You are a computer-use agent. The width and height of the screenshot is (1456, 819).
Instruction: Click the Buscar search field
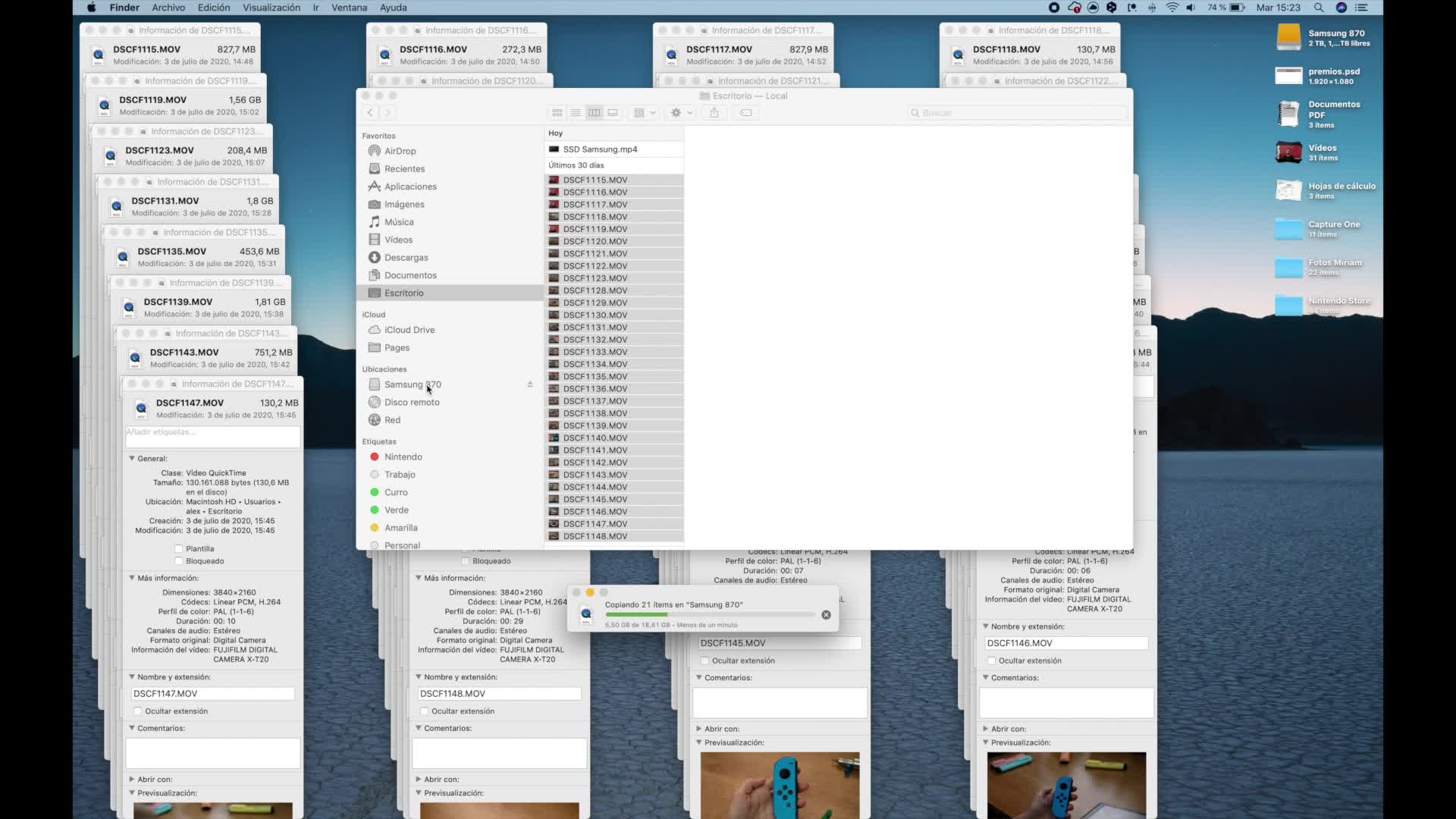pos(1016,113)
